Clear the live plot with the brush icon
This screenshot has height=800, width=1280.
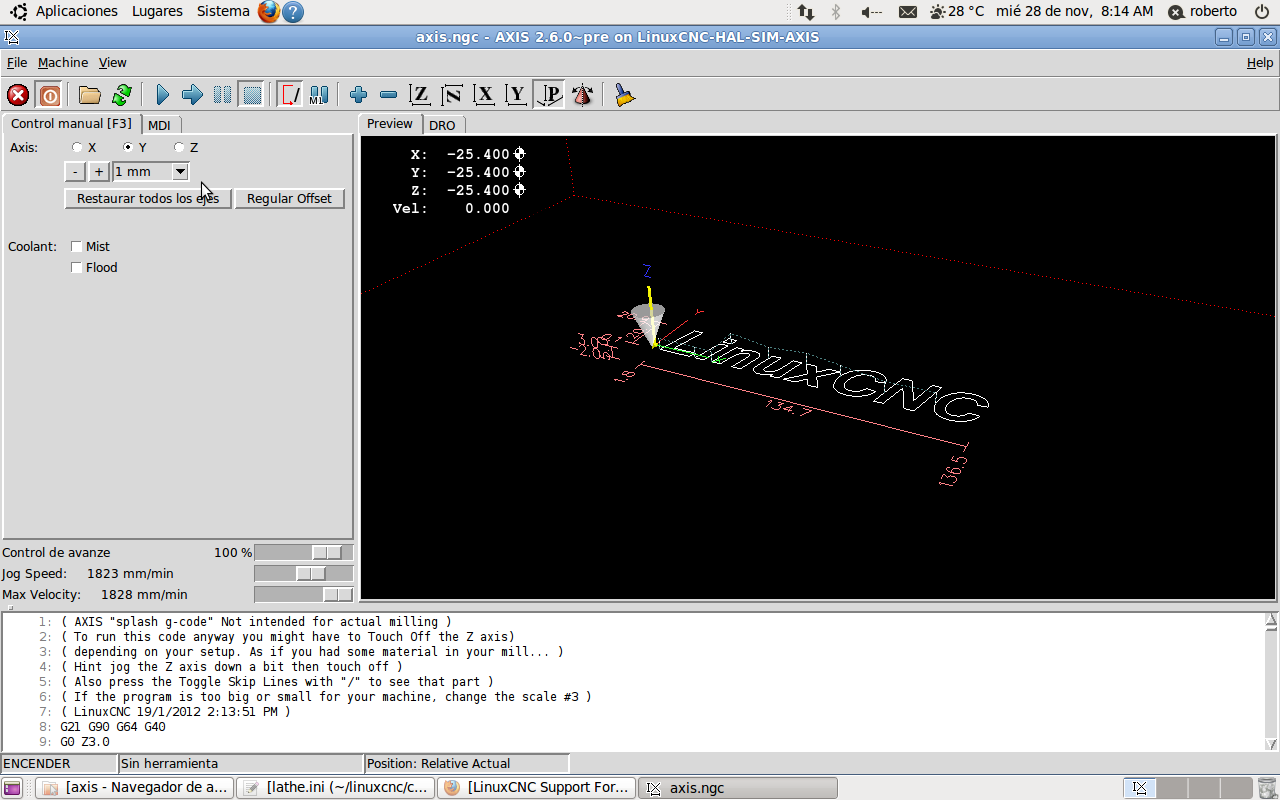pyautogui.click(x=625, y=95)
